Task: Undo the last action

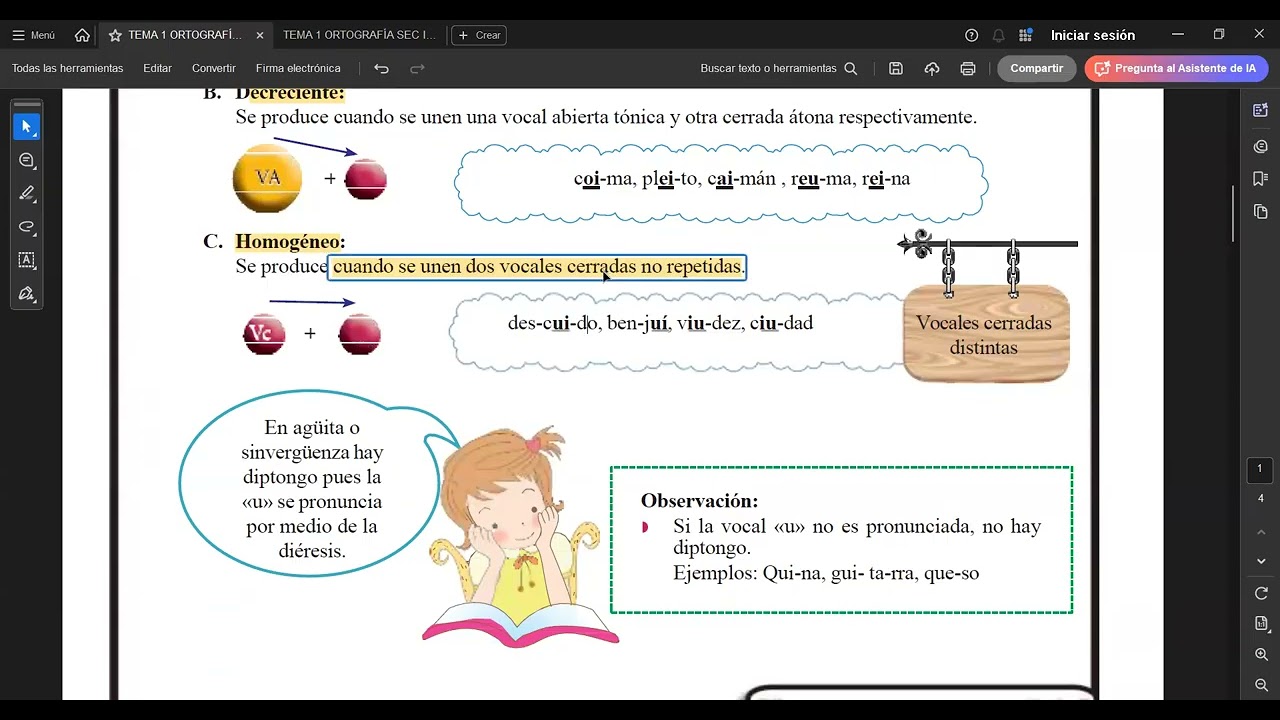Action: tap(381, 68)
